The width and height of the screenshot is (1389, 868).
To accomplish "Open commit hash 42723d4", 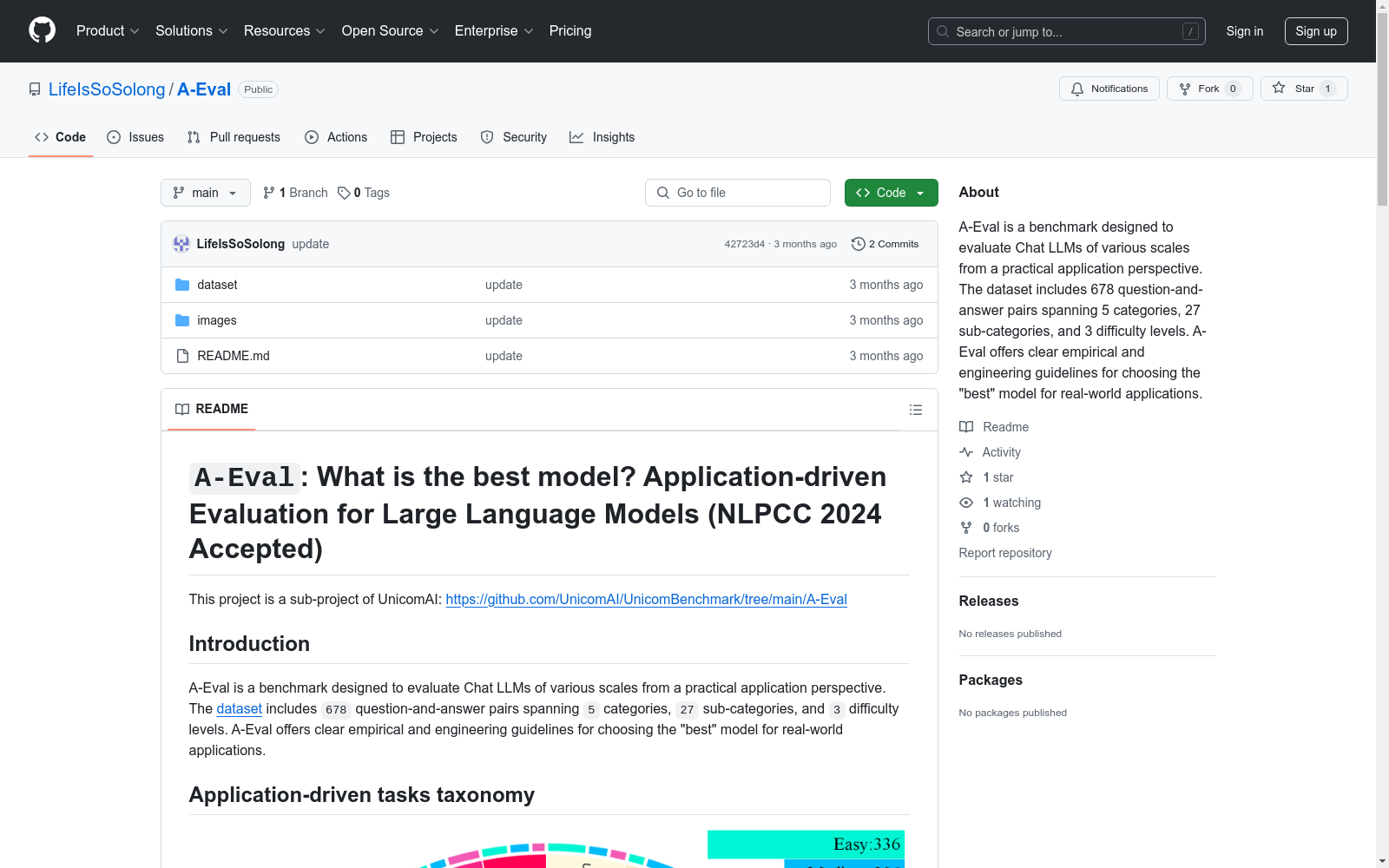I will pyautogui.click(x=745, y=244).
